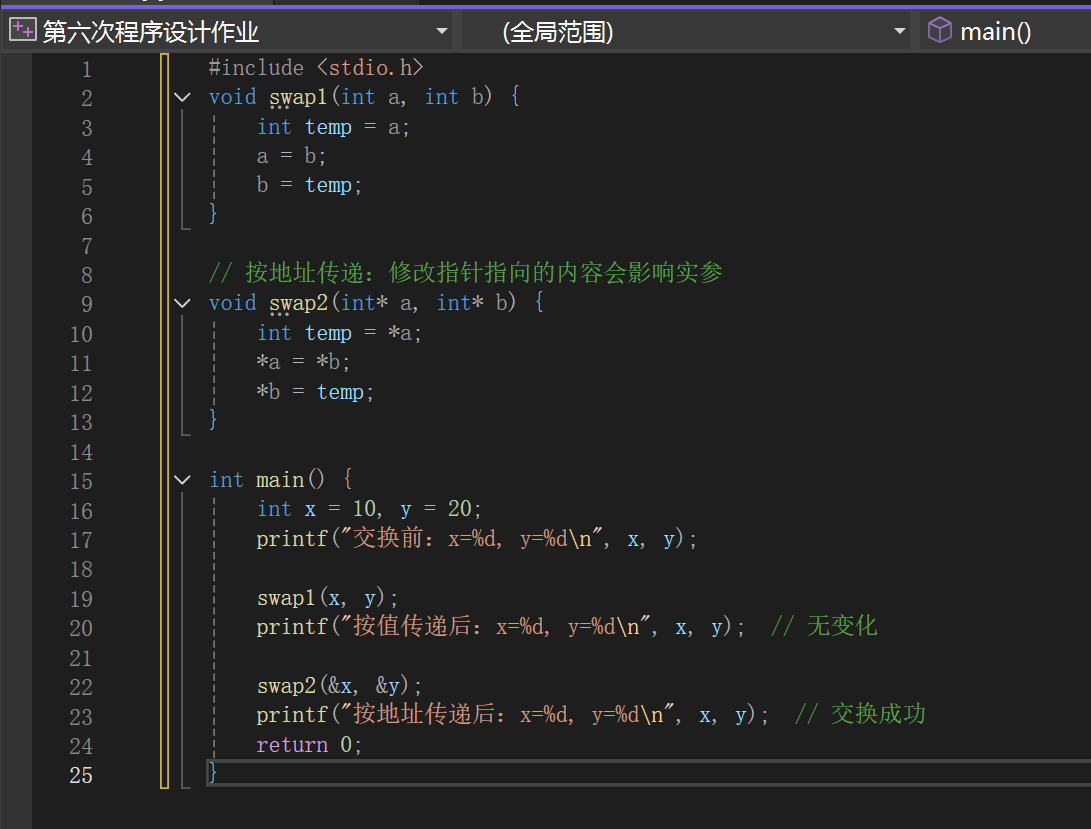Click the swap1 function name in its definition
1091x829 pixels.
(298, 97)
